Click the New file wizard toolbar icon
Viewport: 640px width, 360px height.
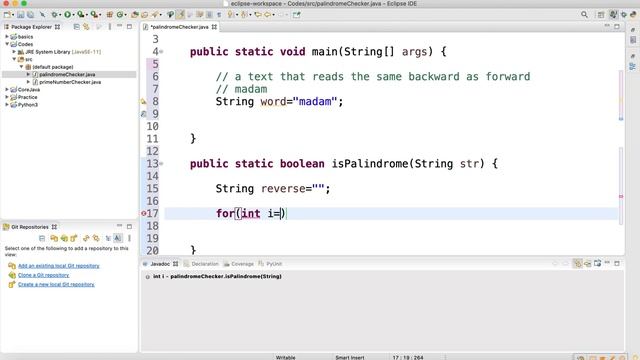coord(7,15)
